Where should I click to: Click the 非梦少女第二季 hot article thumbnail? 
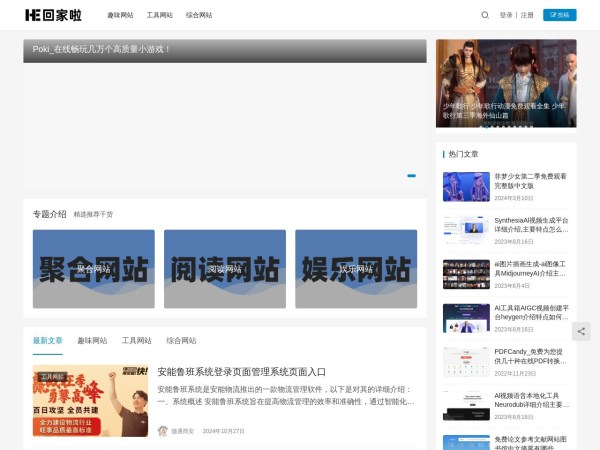(466, 187)
